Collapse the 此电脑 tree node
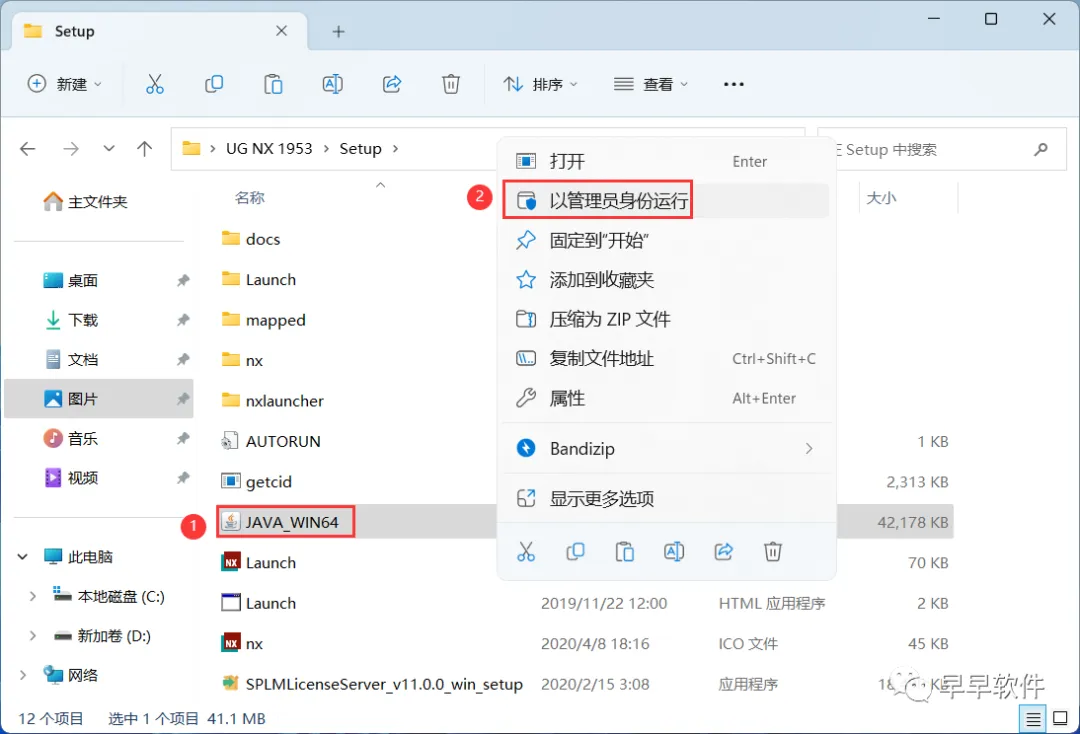Screen dimensions: 1080x734 (23, 556)
